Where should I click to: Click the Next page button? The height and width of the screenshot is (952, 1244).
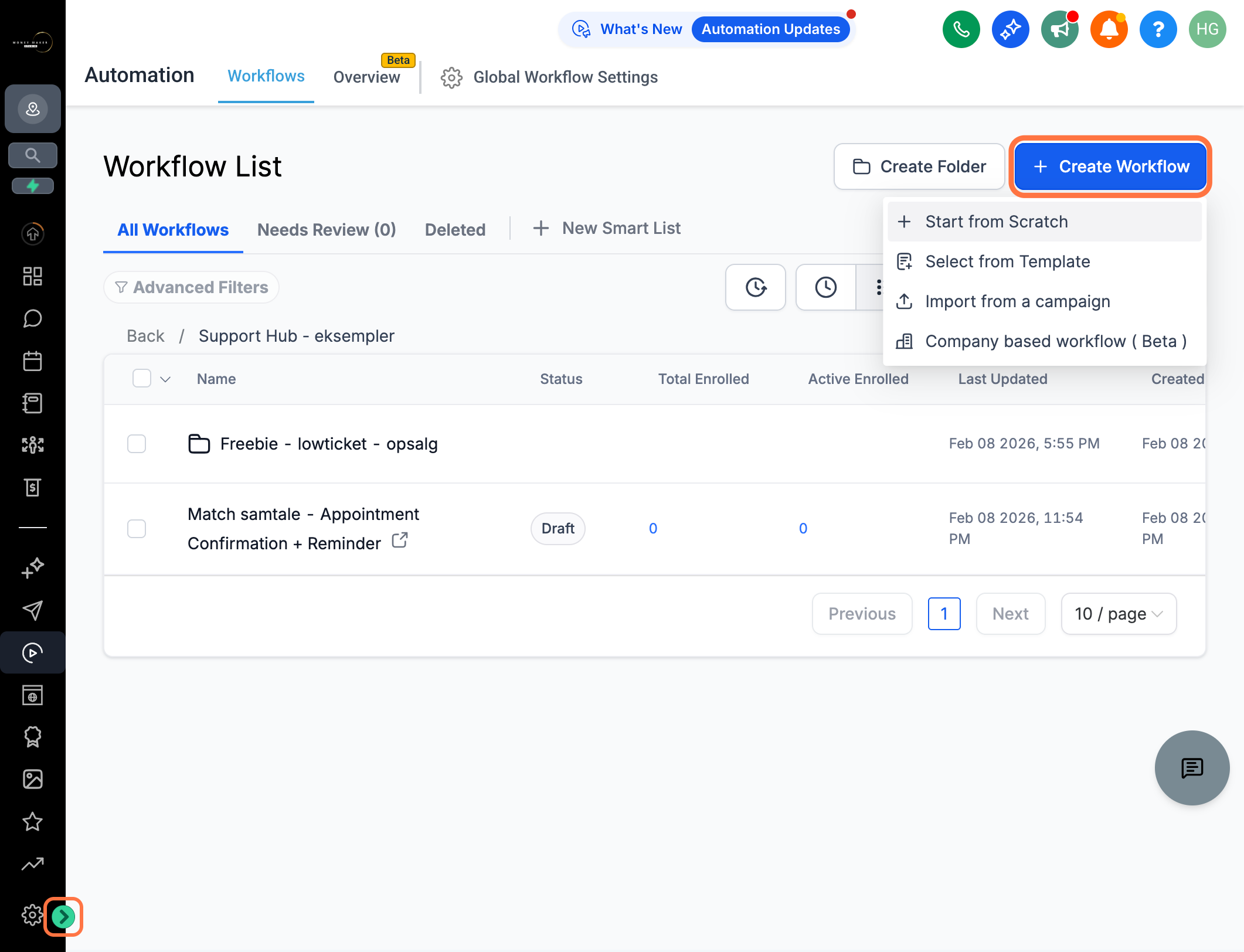click(1011, 614)
